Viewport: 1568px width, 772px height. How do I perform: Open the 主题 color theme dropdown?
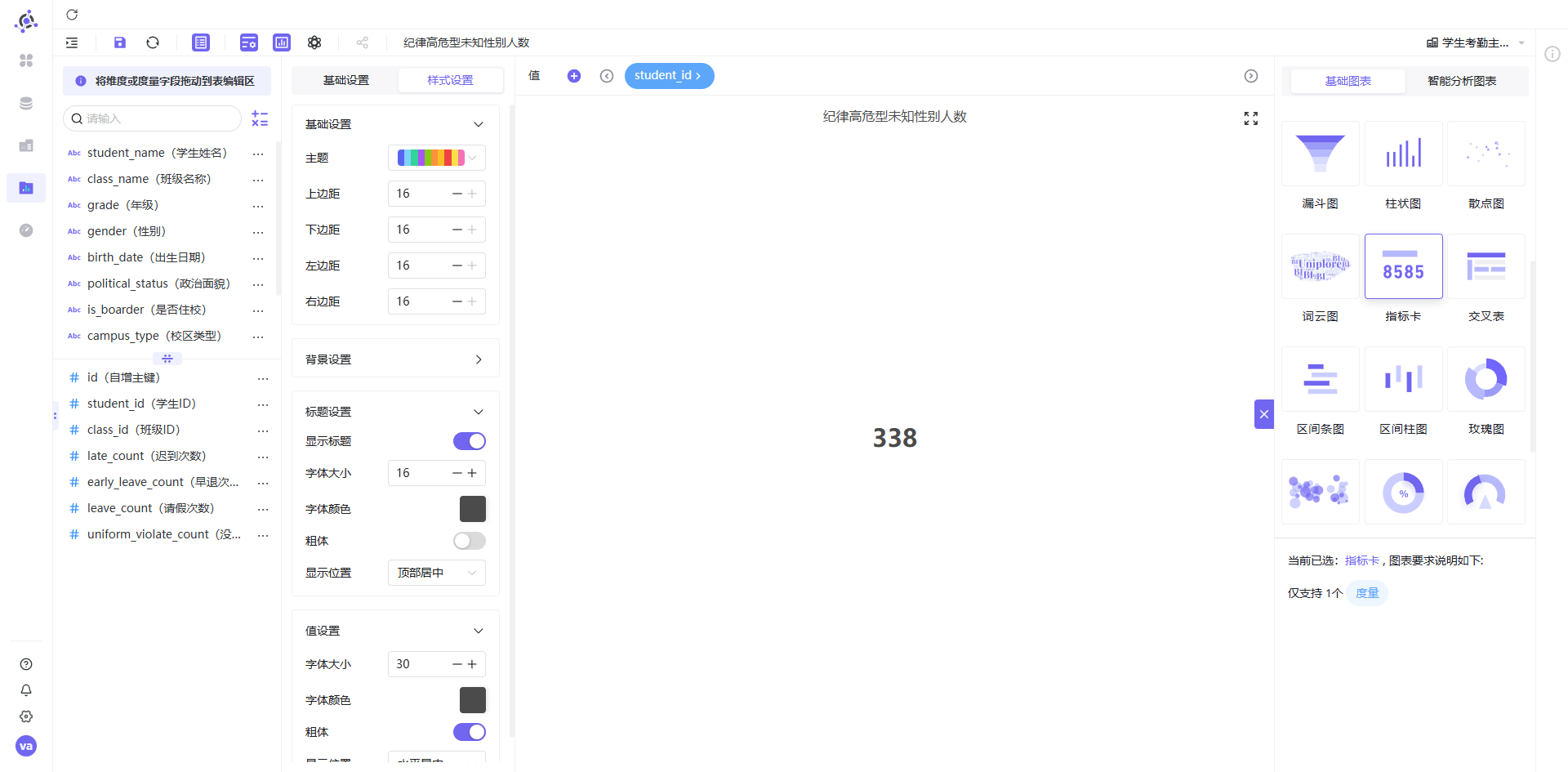437,158
